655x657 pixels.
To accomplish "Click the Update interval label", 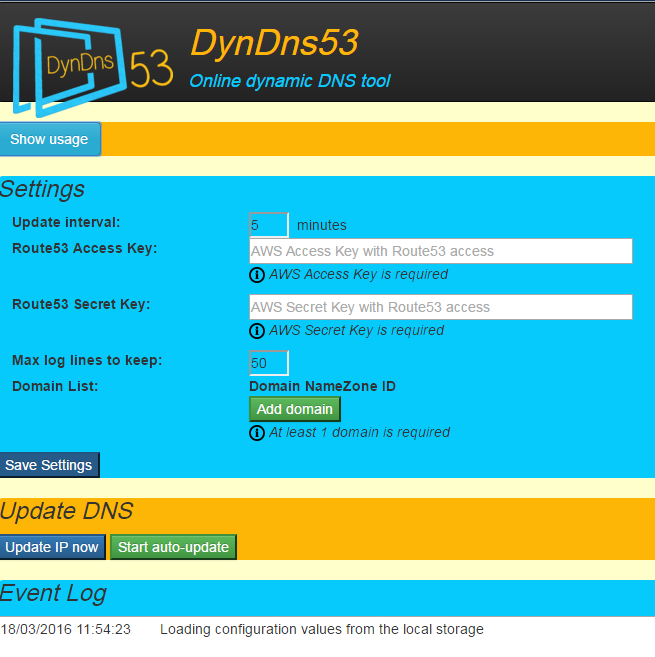I will coord(66,222).
